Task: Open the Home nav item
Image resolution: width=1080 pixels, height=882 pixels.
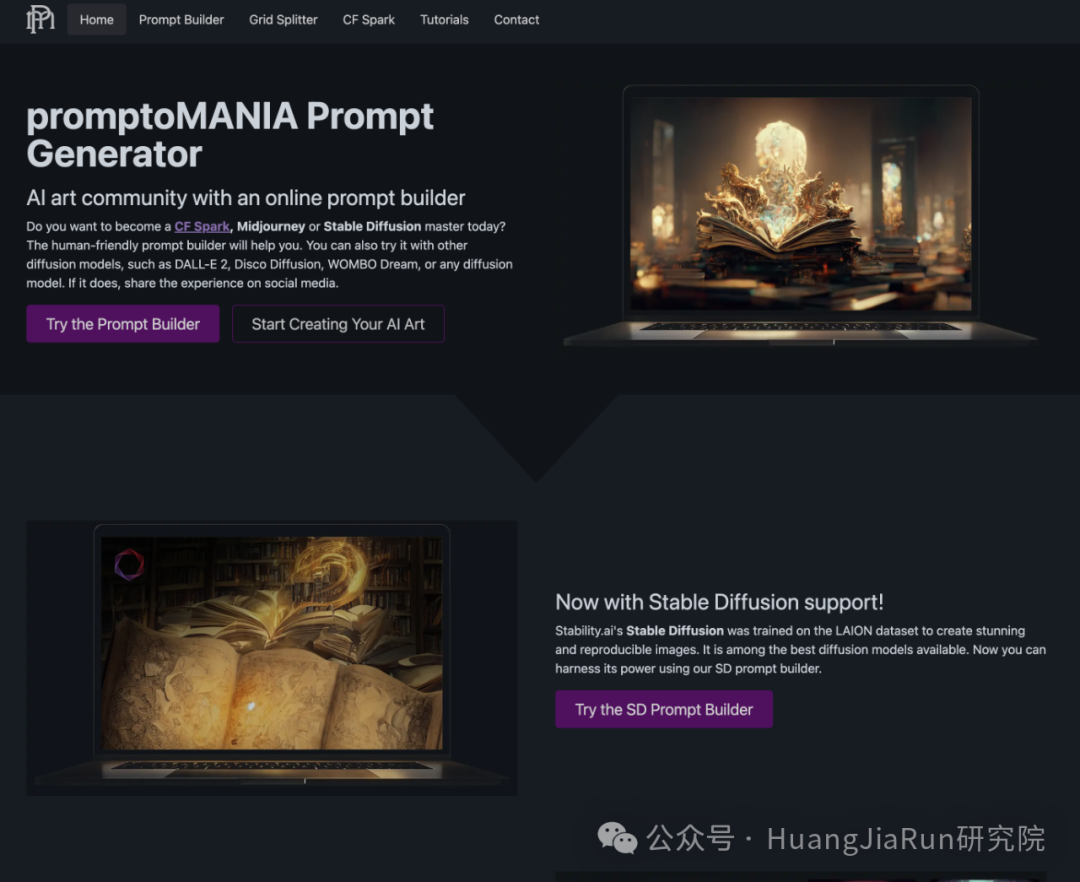Action: [x=96, y=20]
